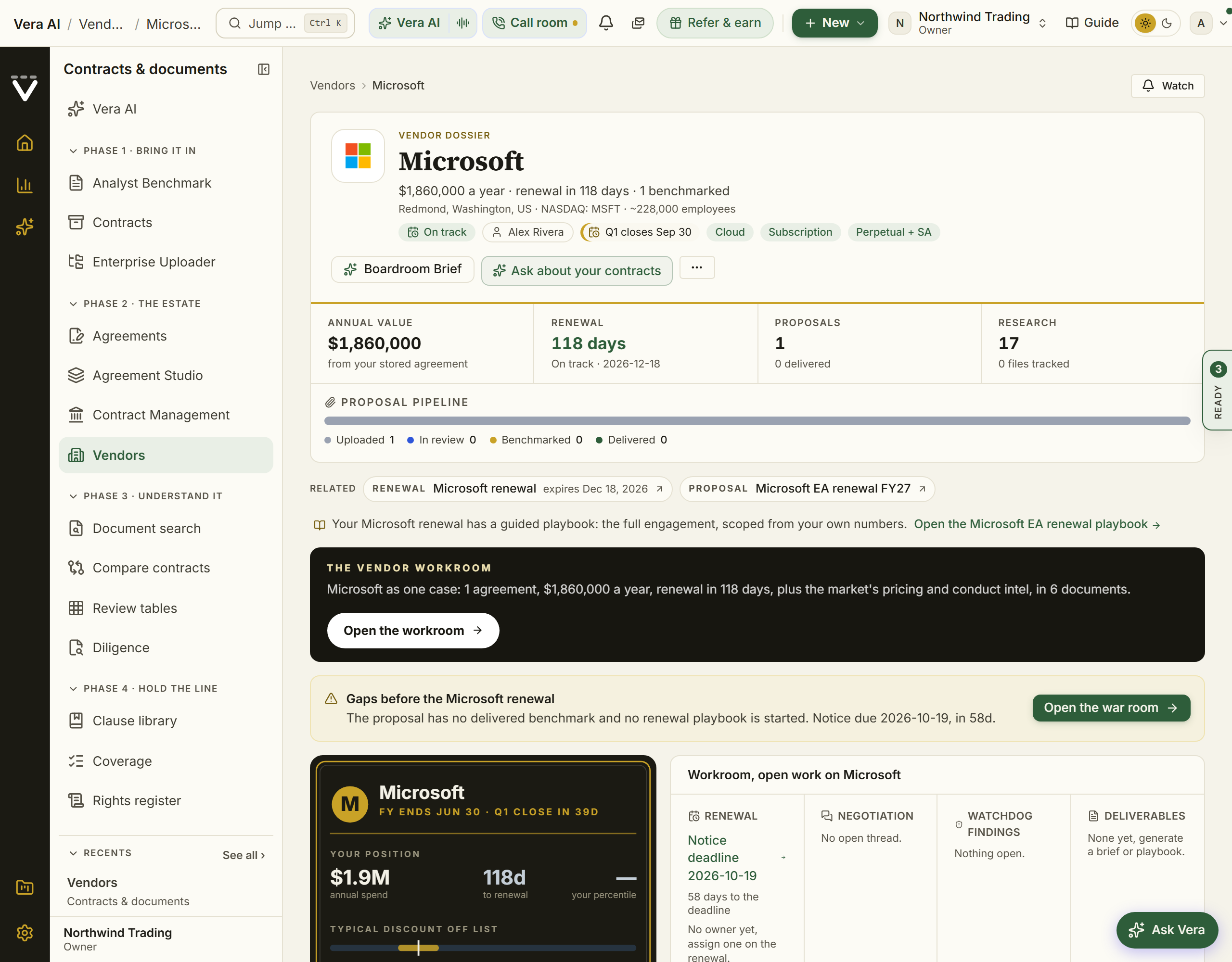Open Rights register sidebar item
The height and width of the screenshot is (962, 1232).
click(x=166, y=800)
